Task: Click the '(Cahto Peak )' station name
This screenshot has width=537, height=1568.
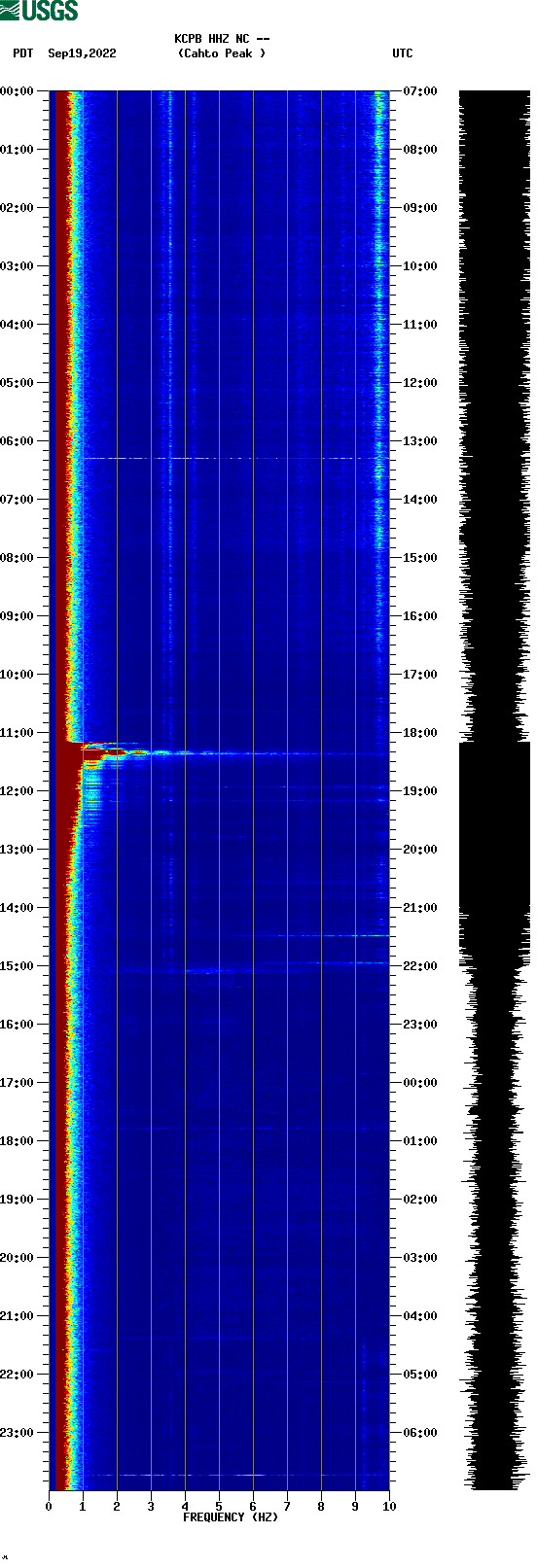Action: coord(222,53)
